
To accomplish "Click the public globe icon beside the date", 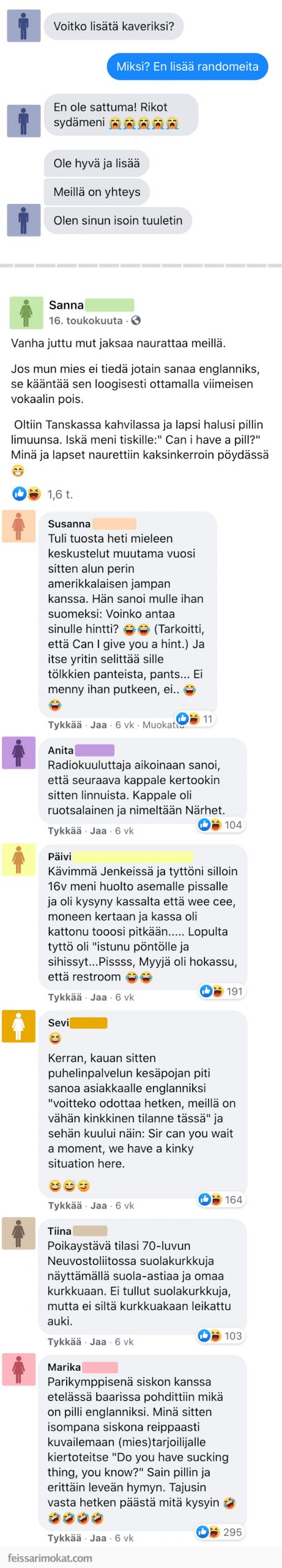I will pos(136,320).
